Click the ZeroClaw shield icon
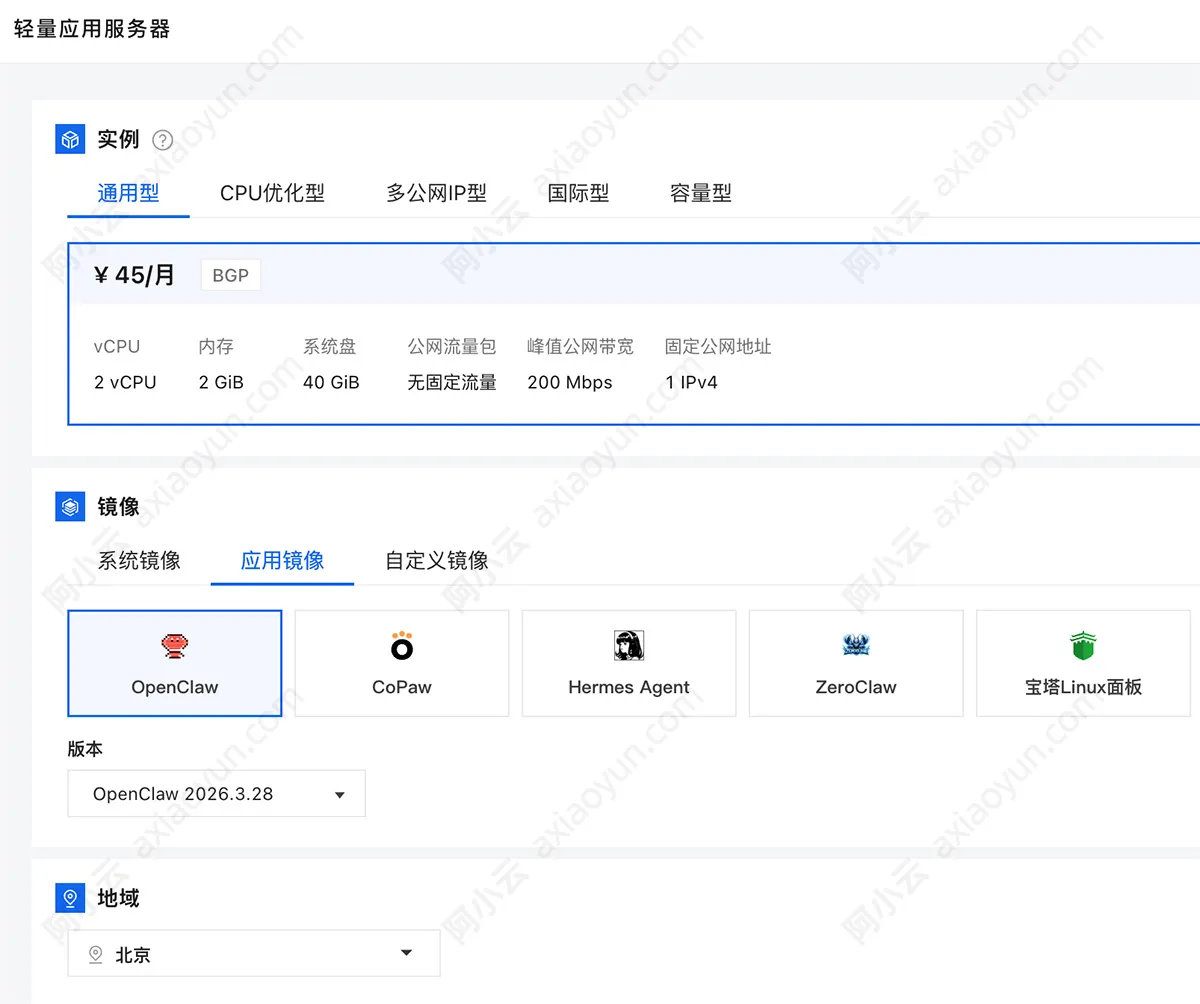Viewport: 1200px width, 1004px height. pos(855,646)
